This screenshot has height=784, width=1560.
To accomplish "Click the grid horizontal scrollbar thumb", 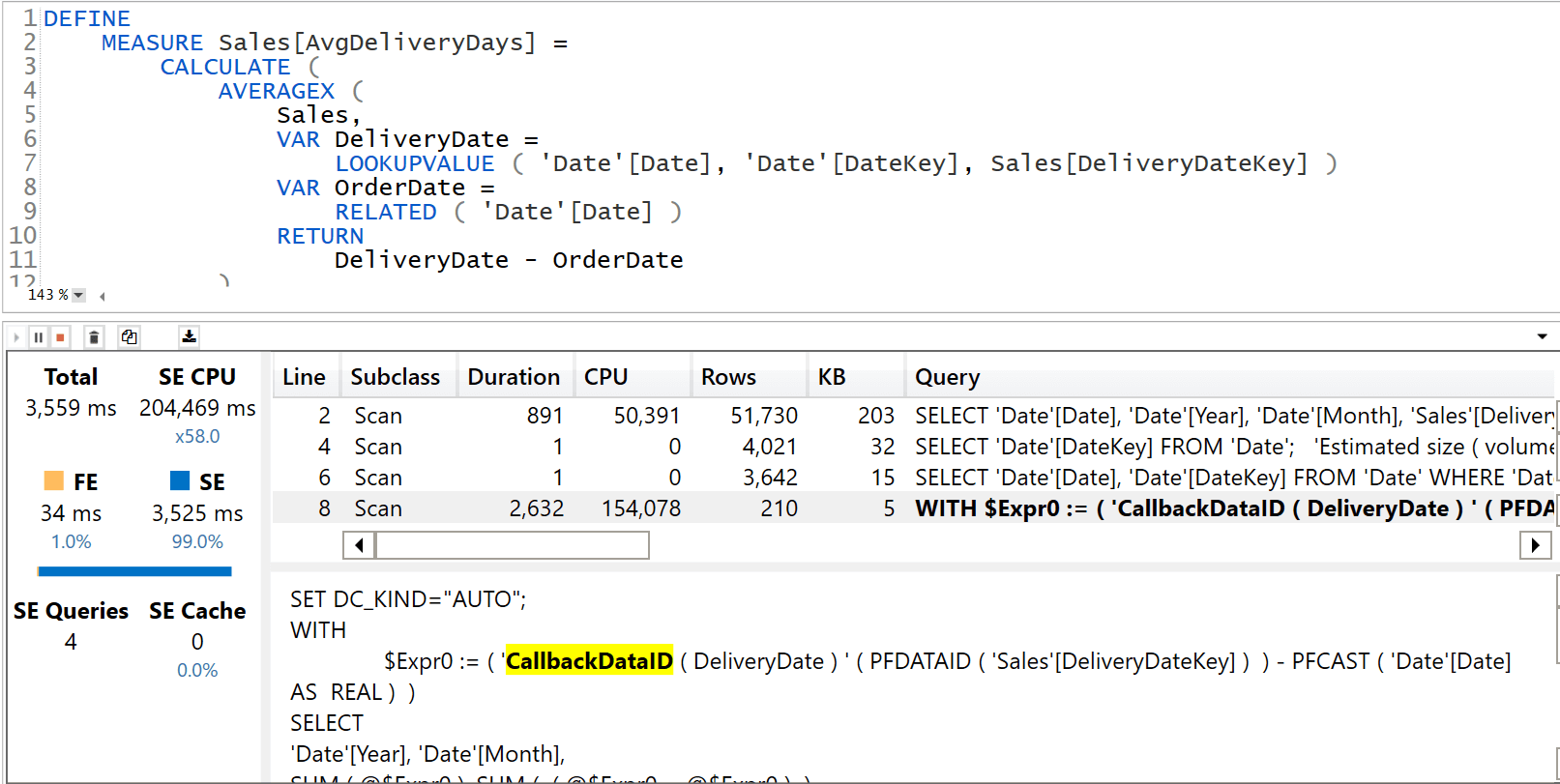I will (513, 545).
